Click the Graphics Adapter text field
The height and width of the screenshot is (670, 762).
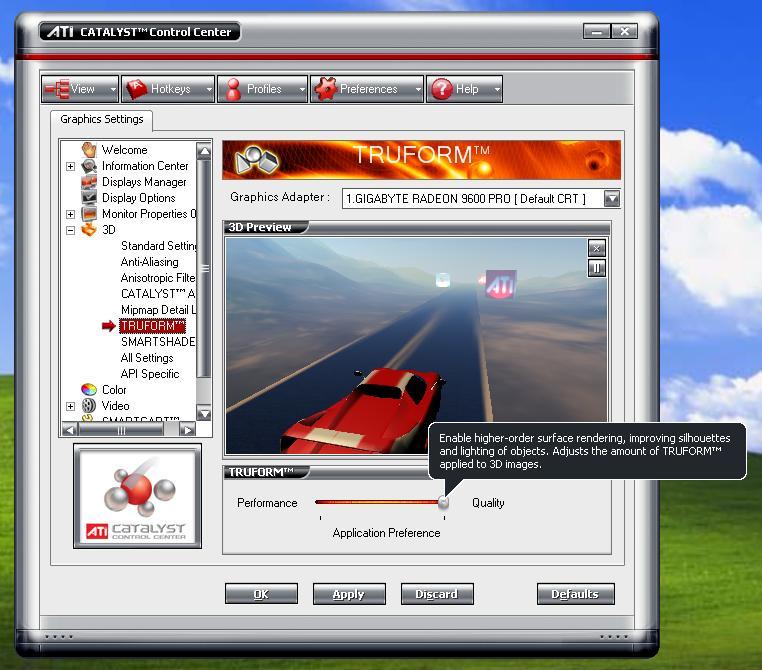click(473, 199)
